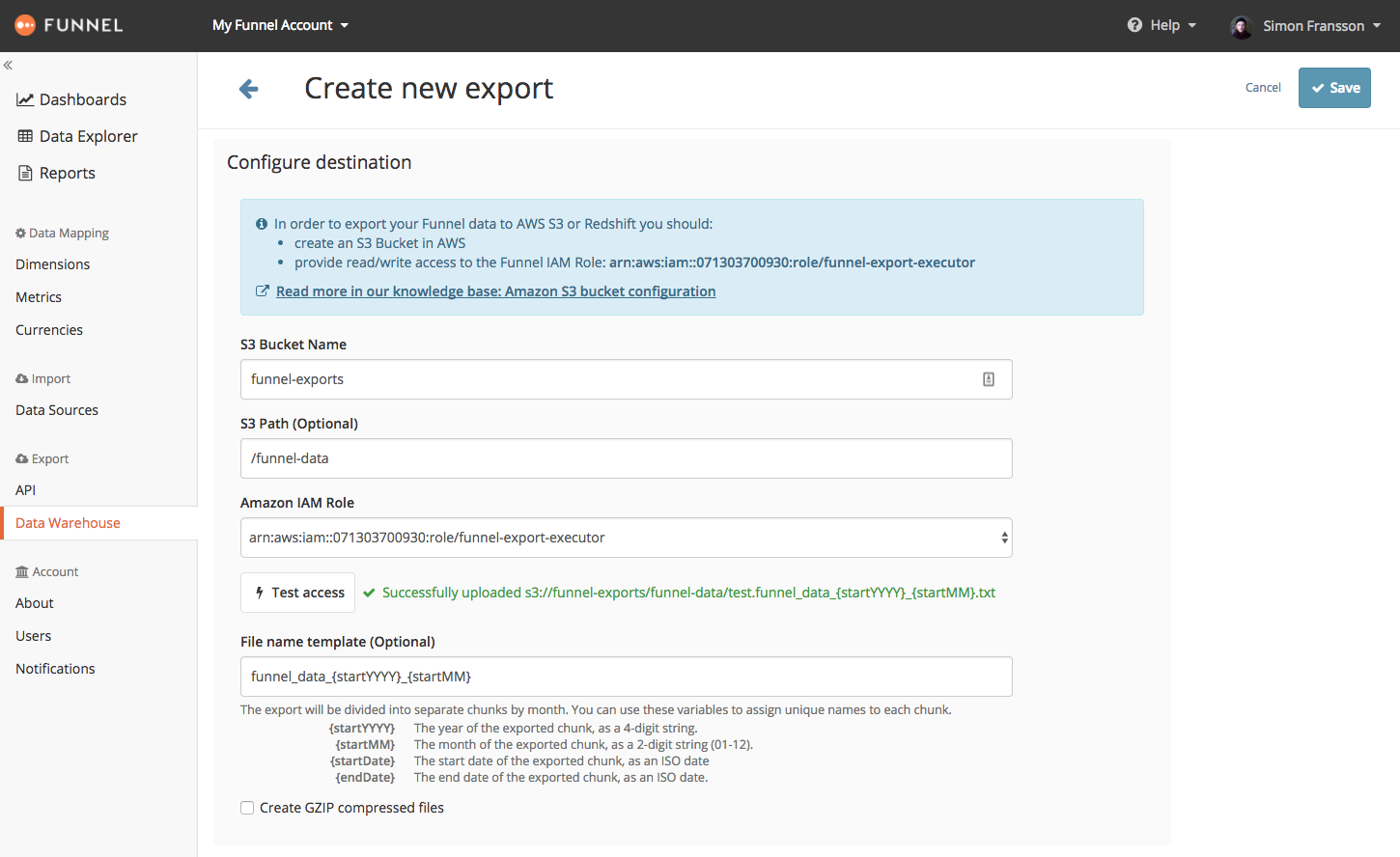This screenshot has width=1400, height=857.
Task: Click the Funnel logo icon
Action: [26, 25]
